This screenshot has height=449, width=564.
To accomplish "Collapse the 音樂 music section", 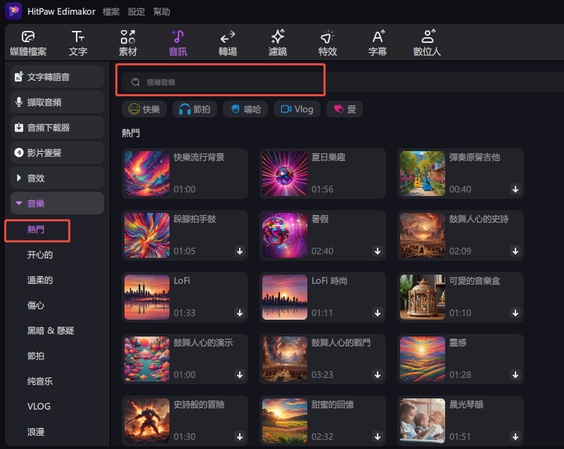I will pyautogui.click(x=57, y=203).
